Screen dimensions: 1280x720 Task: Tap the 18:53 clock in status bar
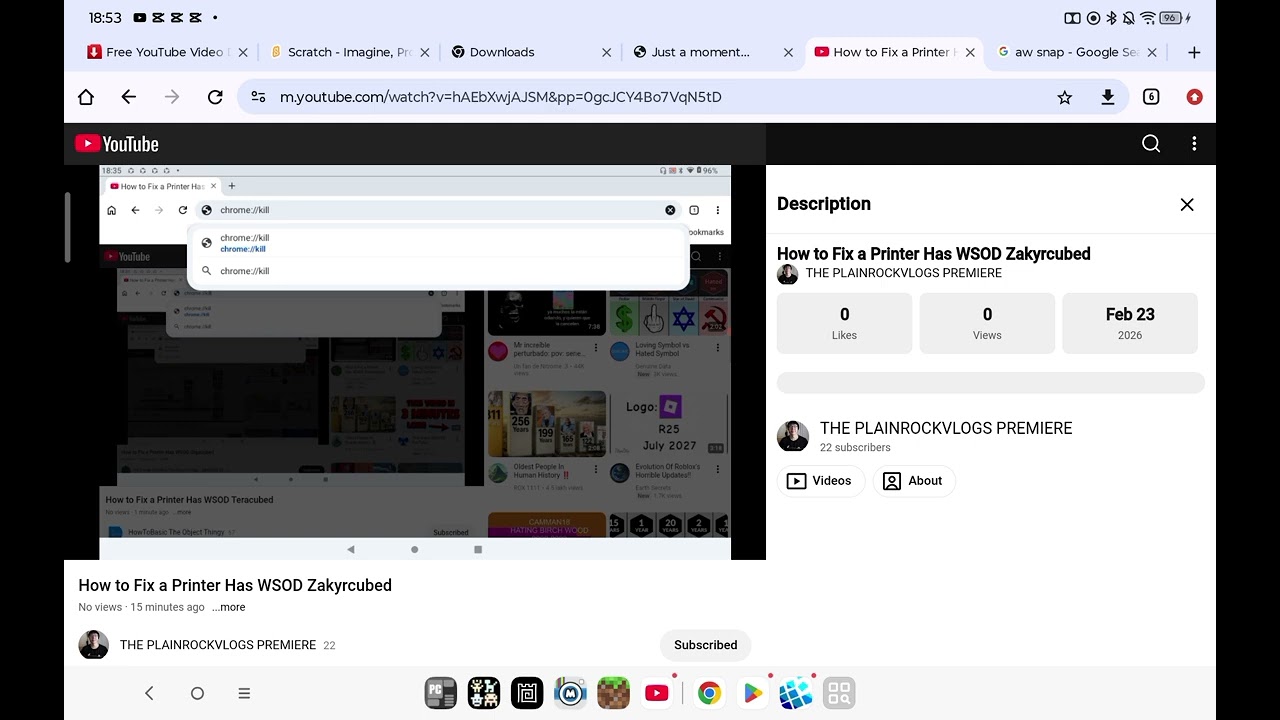tap(105, 18)
